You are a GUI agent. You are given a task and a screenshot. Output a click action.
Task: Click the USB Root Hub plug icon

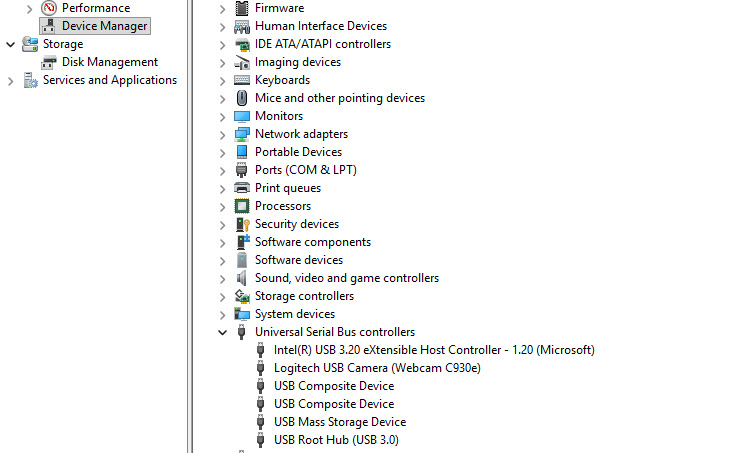click(260, 440)
